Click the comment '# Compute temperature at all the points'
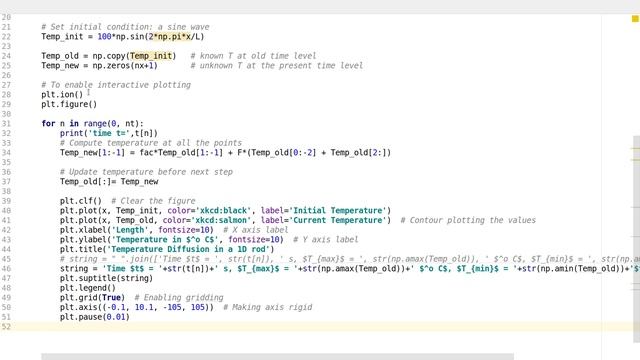640x360 pixels. click(x=151, y=143)
